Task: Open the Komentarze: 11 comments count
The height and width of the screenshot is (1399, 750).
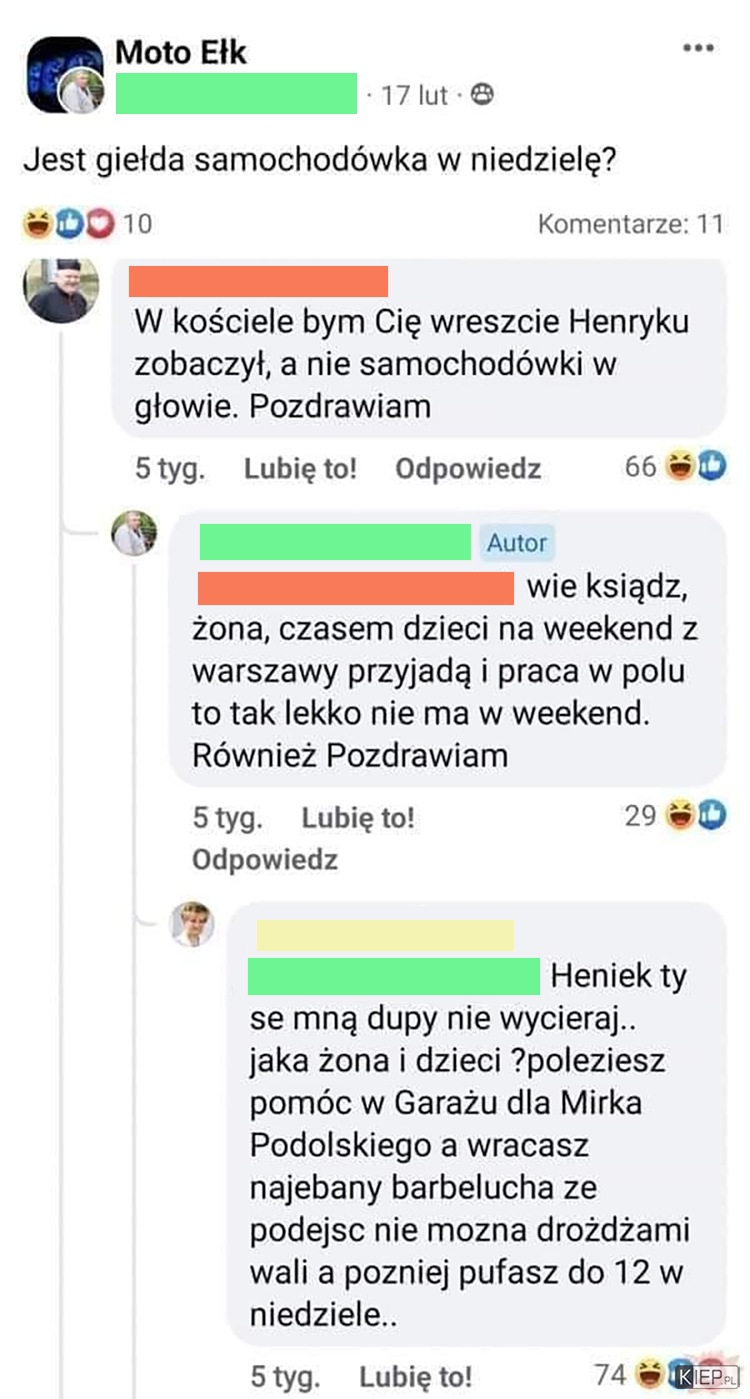Action: pos(631,223)
